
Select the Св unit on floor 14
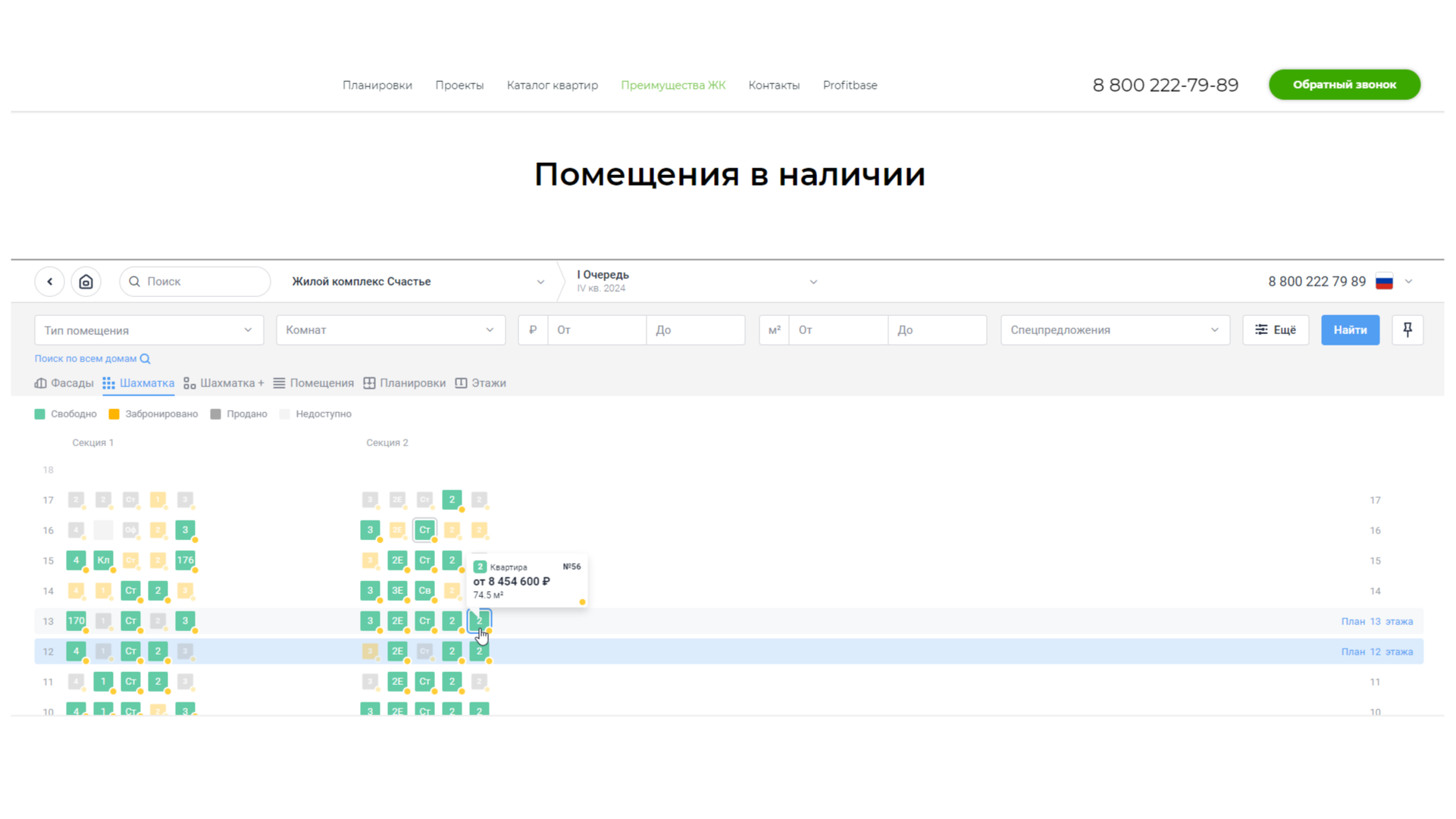point(424,591)
